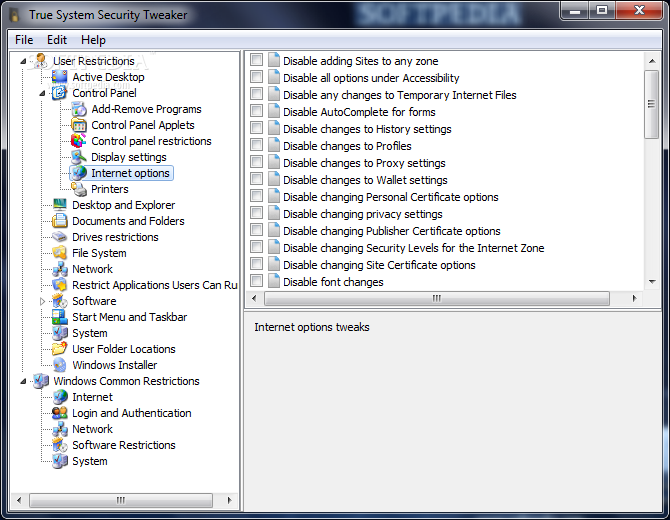This screenshot has height=520, width=670.
Task: Click the tree panel horizontal scroll right arrow
Action: pyautogui.click(x=230, y=500)
